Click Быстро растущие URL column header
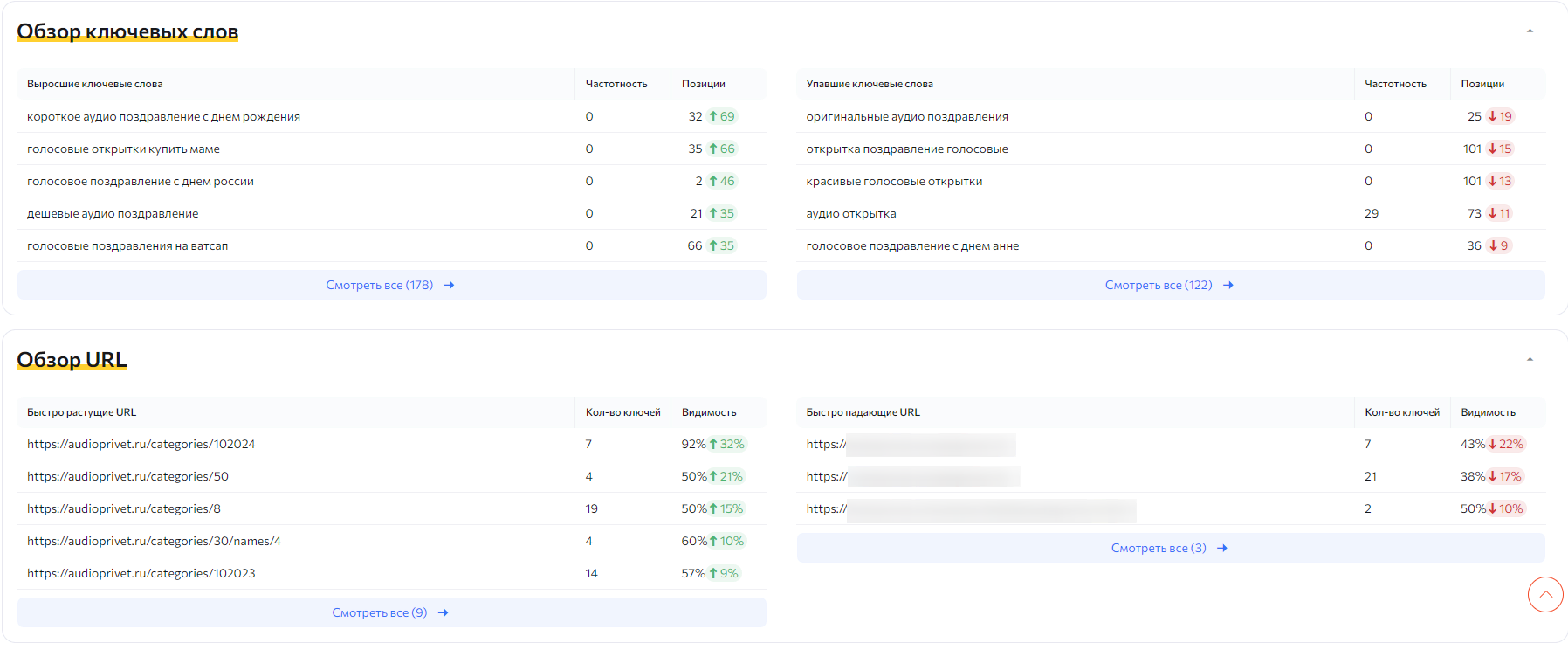Viewport: 1568px width, 650px height. 81,412
